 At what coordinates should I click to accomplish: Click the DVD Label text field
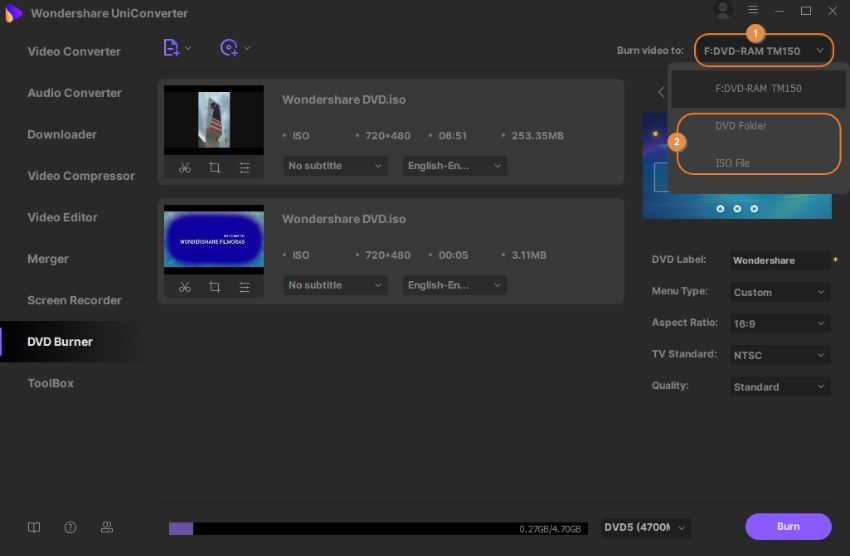click(778, 261)
